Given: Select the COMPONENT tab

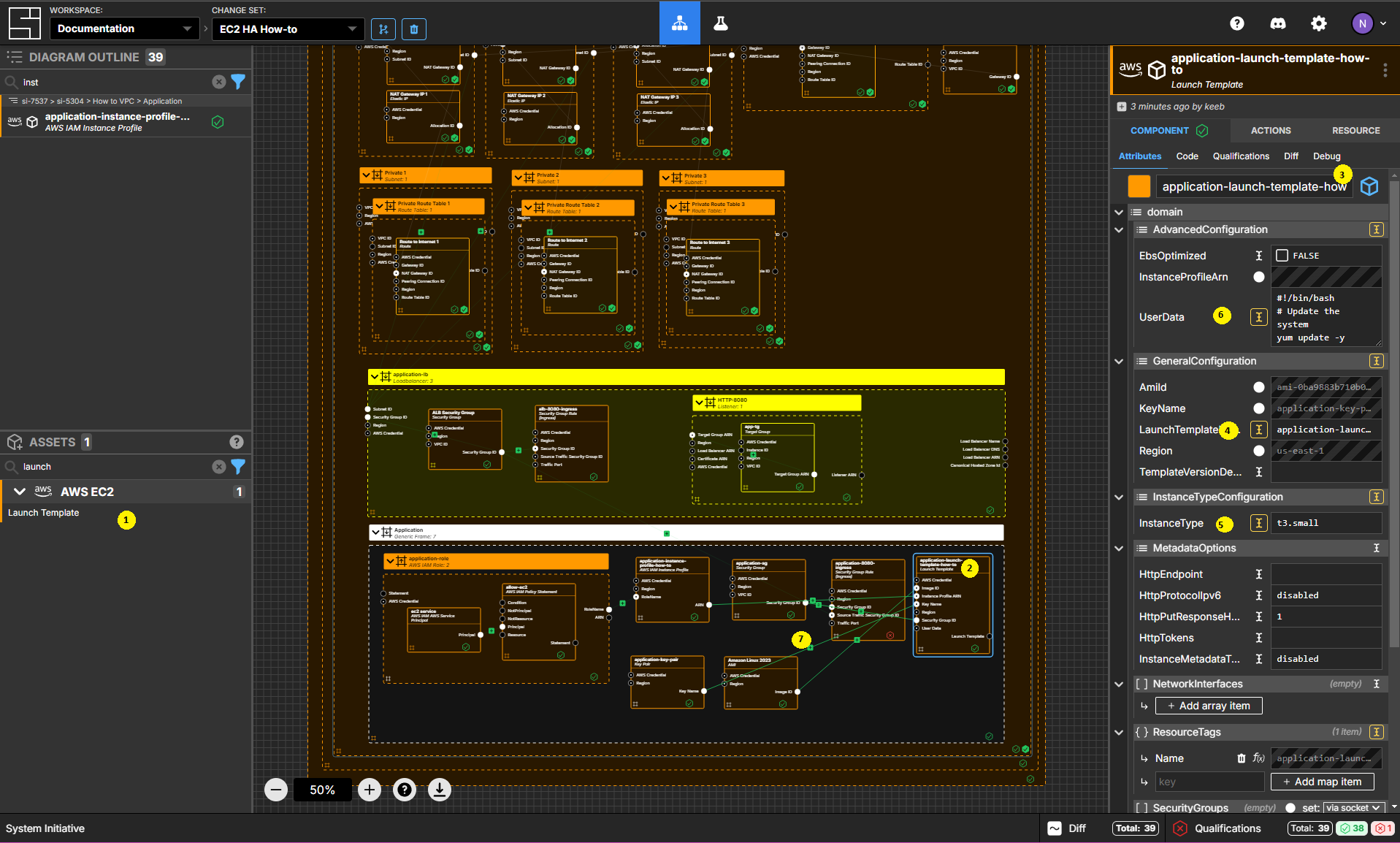Looking at the screenshot, I should pos(1168,130).
